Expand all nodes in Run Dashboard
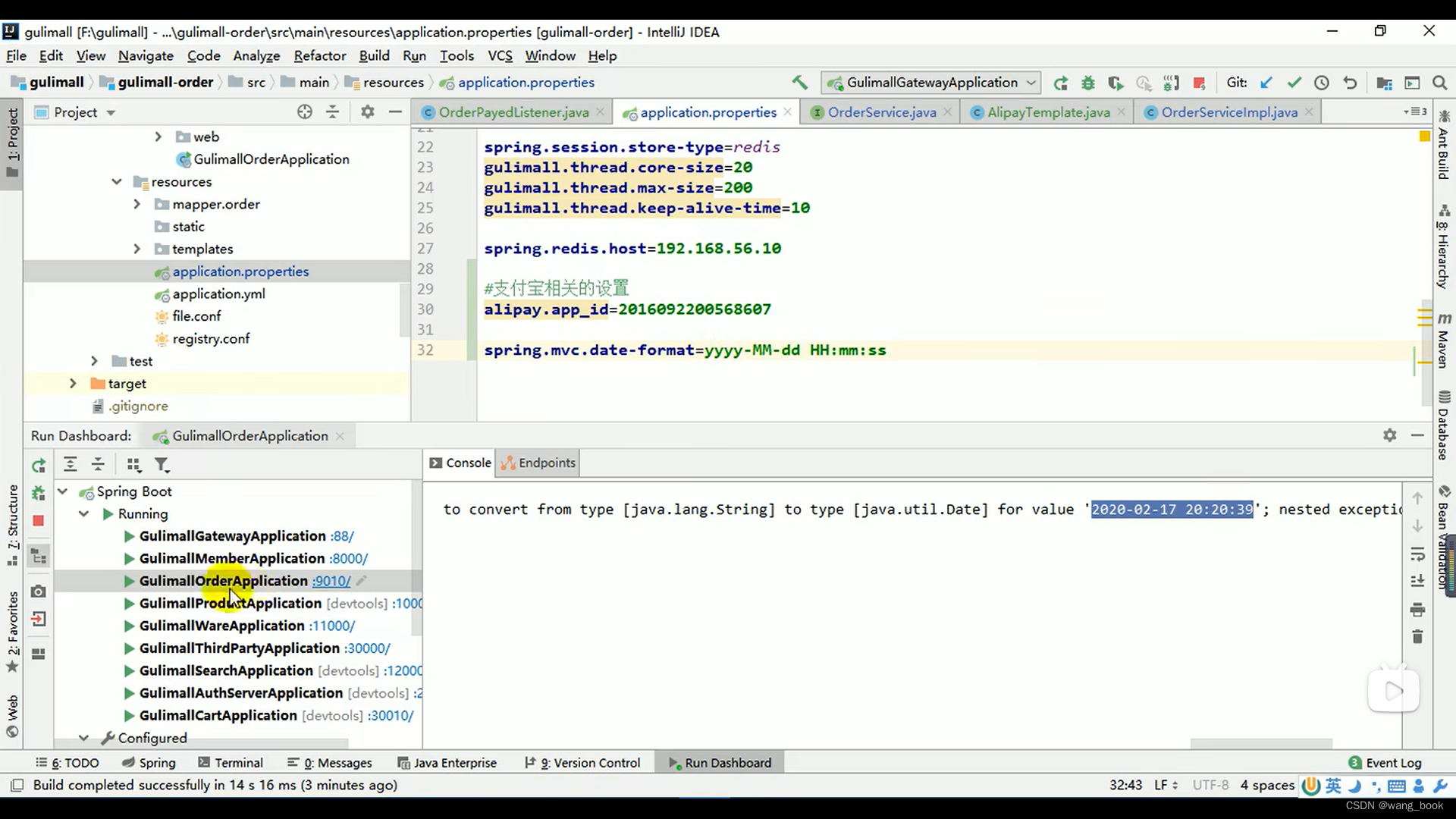 tap(70, 465)
